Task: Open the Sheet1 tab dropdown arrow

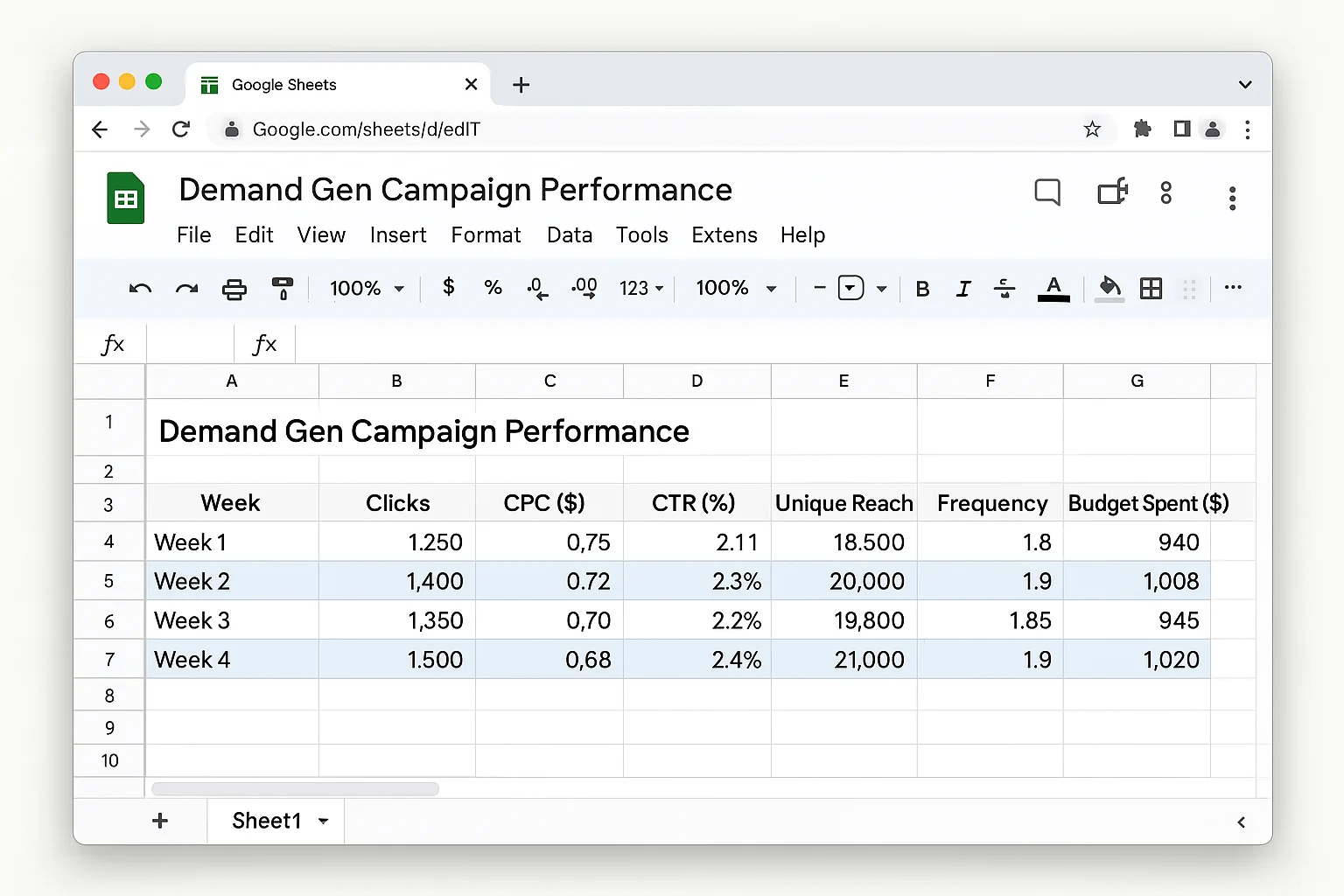Action: (x=324, y=821)
